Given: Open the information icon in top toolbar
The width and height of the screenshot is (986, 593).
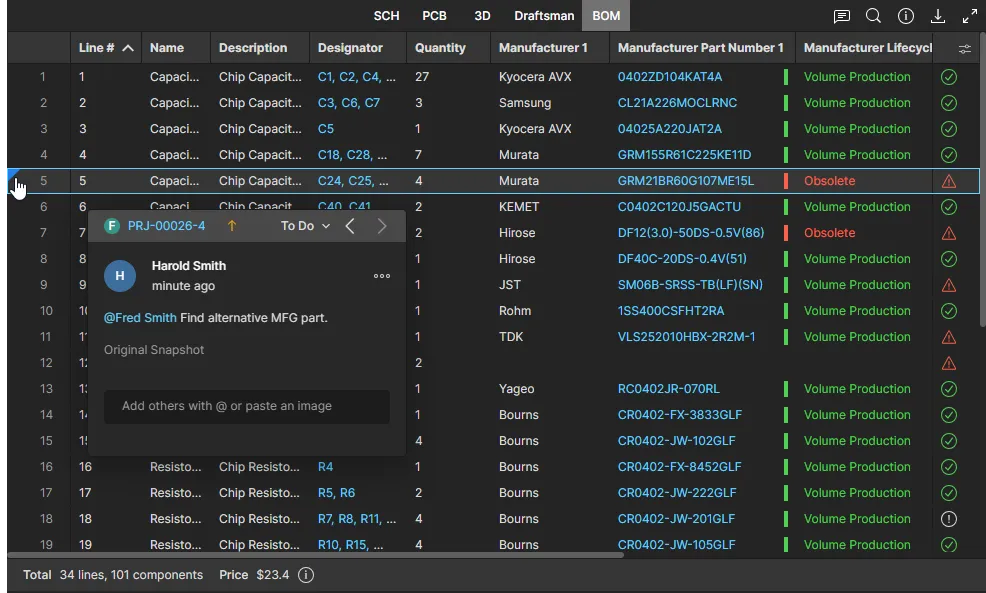Looking at the screenshot, I should click(x=906, y=16).
